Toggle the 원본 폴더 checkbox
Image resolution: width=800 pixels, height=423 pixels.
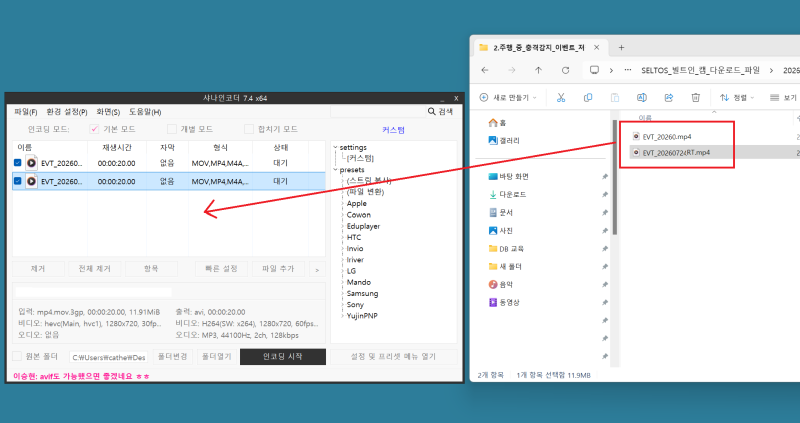pos(17,356)
